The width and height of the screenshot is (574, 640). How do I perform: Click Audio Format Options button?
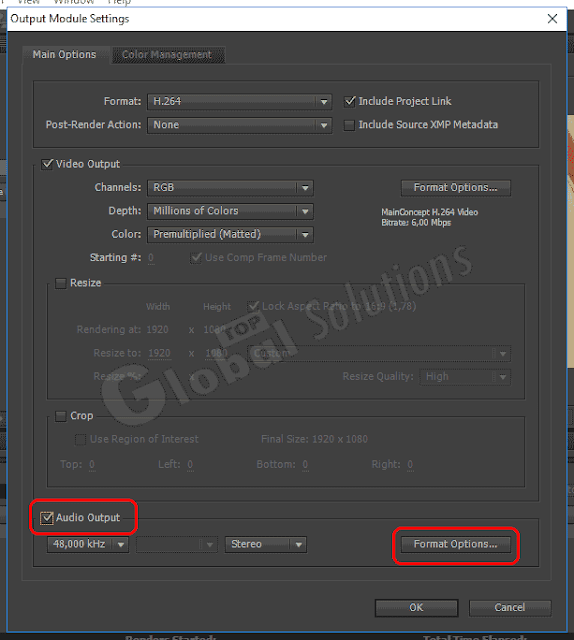pyautogui.click(x=456, y=544)
